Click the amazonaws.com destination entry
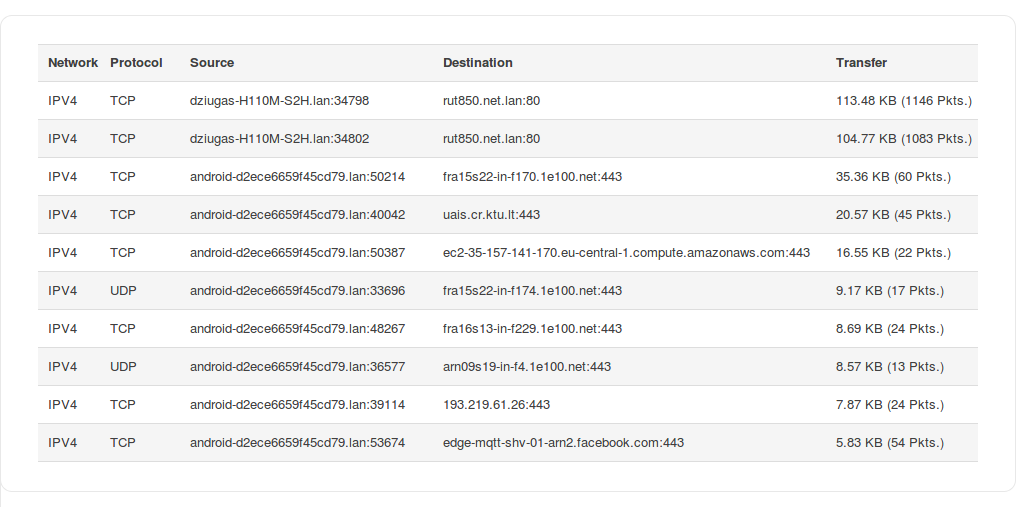Screen dimensions: 1016x507 [x=626, y=253]
